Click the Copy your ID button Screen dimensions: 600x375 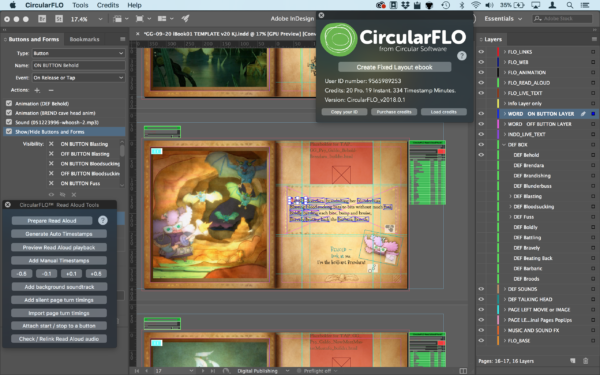coord(344,112)
